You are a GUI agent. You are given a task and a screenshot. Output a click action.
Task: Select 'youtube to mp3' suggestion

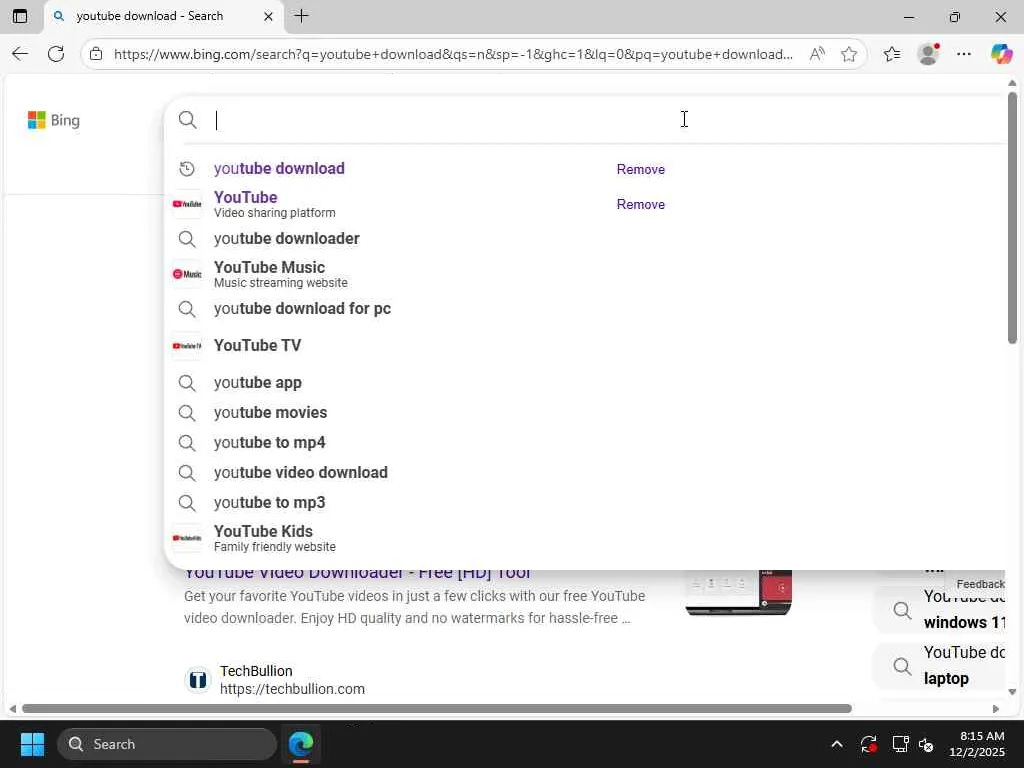pyautogui.click(x=269, y=502)
